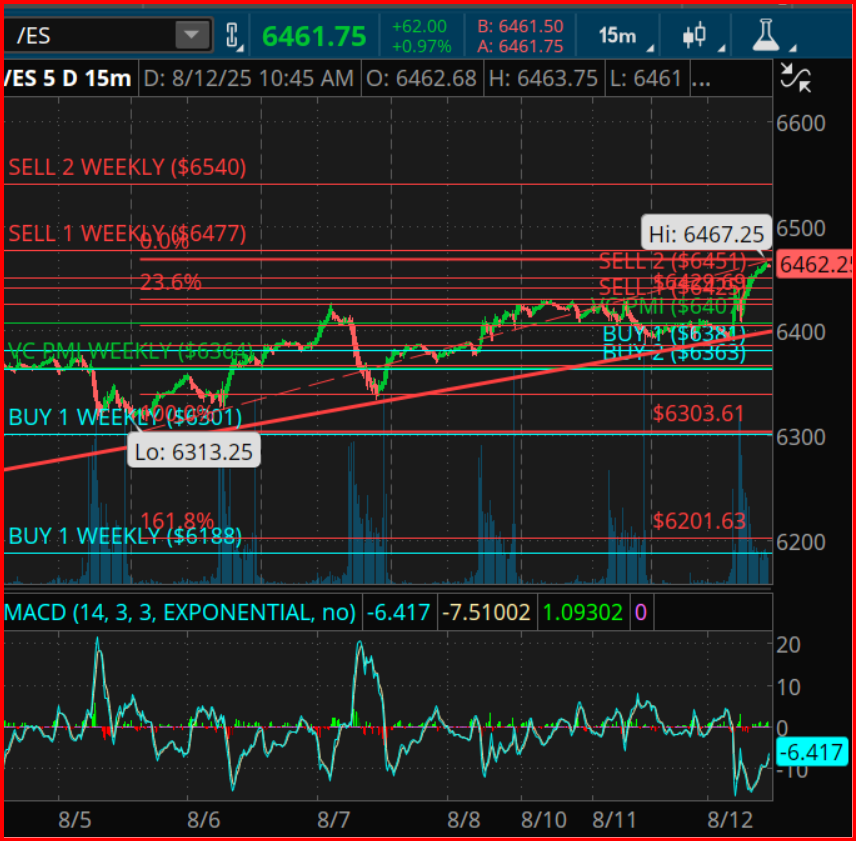The height and width of the screenshot is (841, 856).
Task: Click the 8/10 date on time axis
Action: coord(544,820)
